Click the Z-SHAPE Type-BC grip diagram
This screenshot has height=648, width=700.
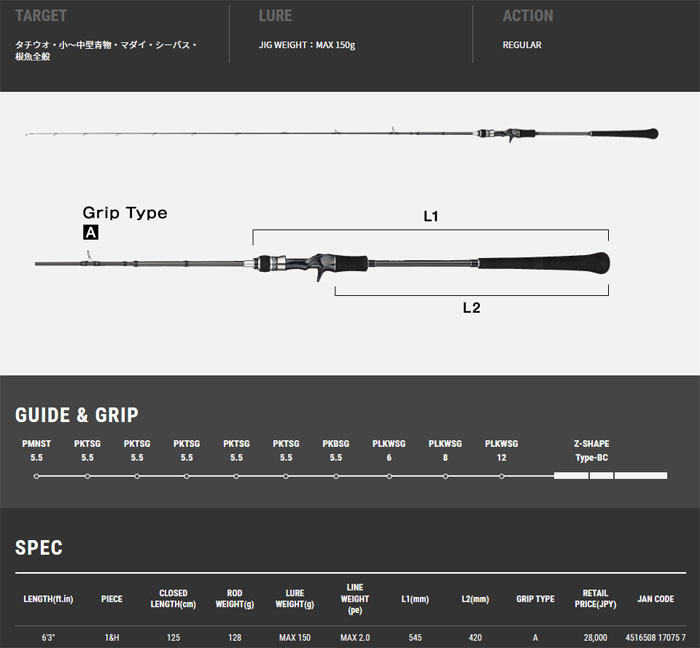pyautogui.click(x=610, y=475)
